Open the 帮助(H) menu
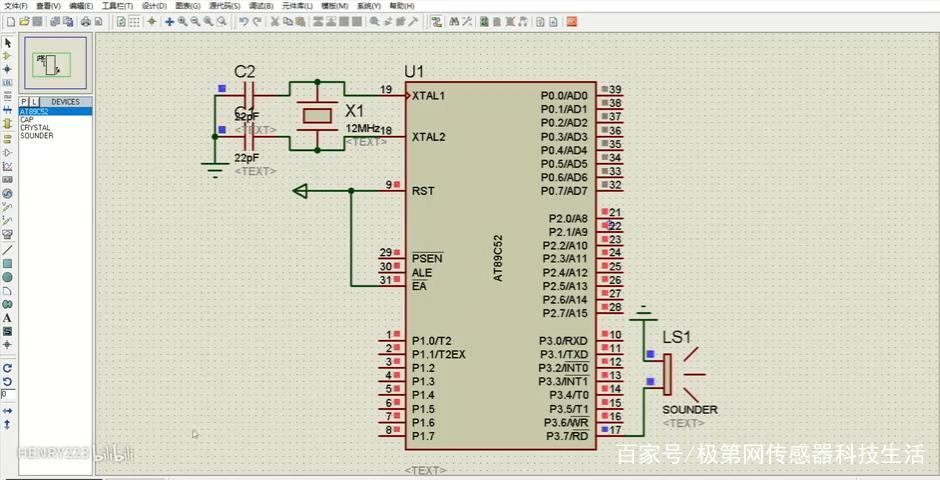Viewport: 940px width, 480px height. (x=402, y=6)
